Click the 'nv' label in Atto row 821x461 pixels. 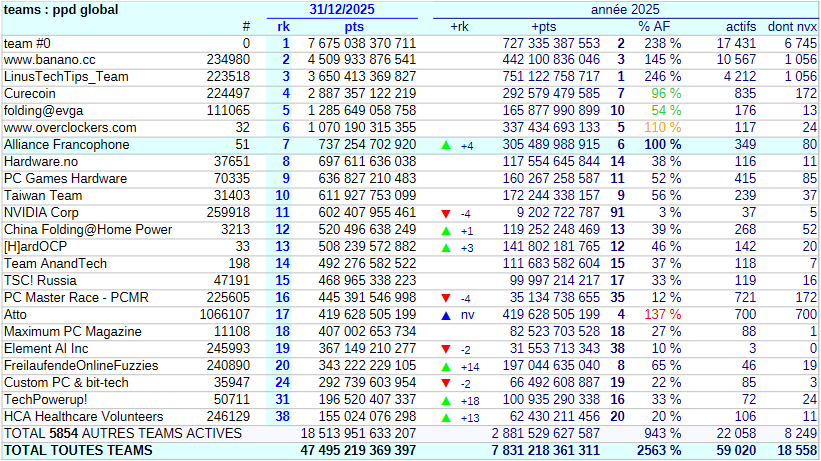pyautogui.click(x=468, y=315)
